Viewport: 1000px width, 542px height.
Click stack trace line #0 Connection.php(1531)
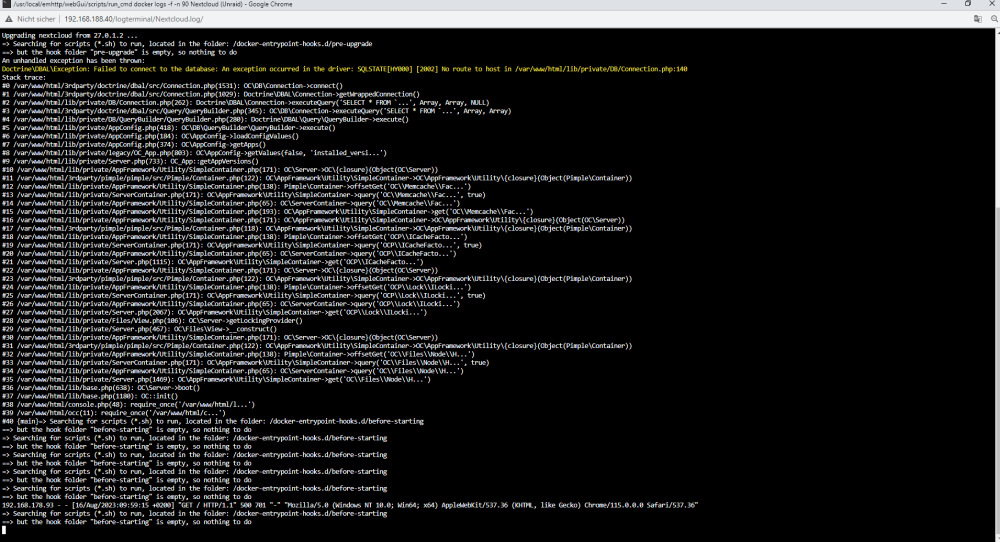pyautogui.click(x=172, y=85)
